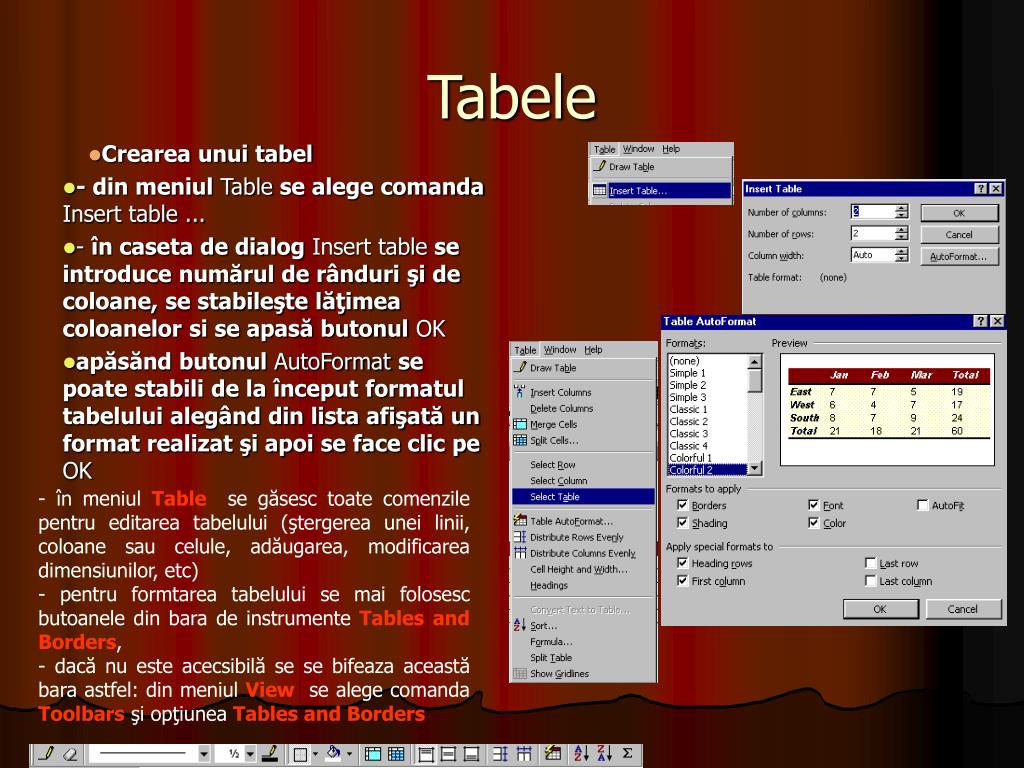The height and width of the screenshot is (768, 1024).
Task: Apply the Outside Border button in the toolbar
Action: point(299,754)
